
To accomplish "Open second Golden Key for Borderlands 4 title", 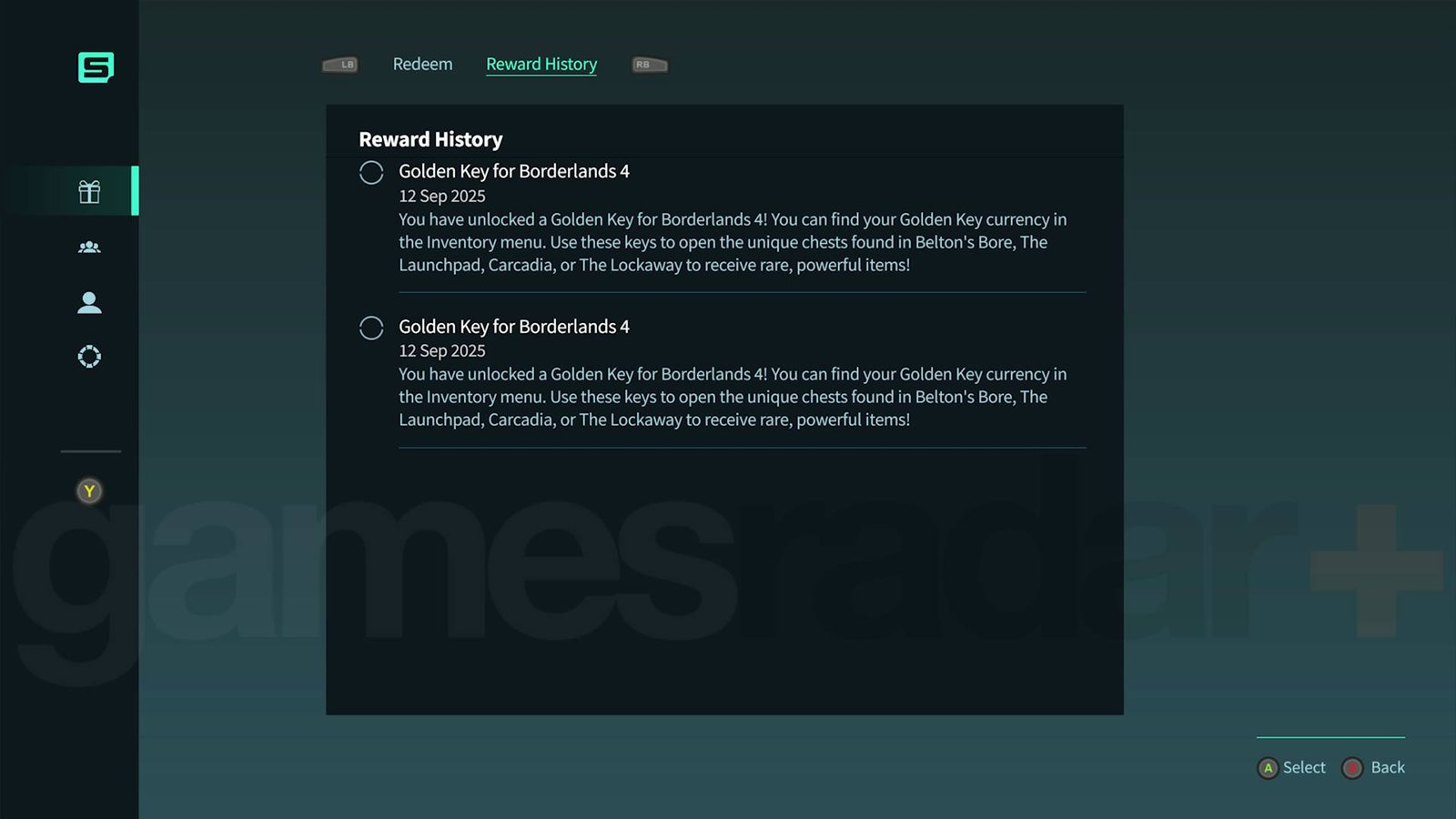I will [x=514, y=327].
